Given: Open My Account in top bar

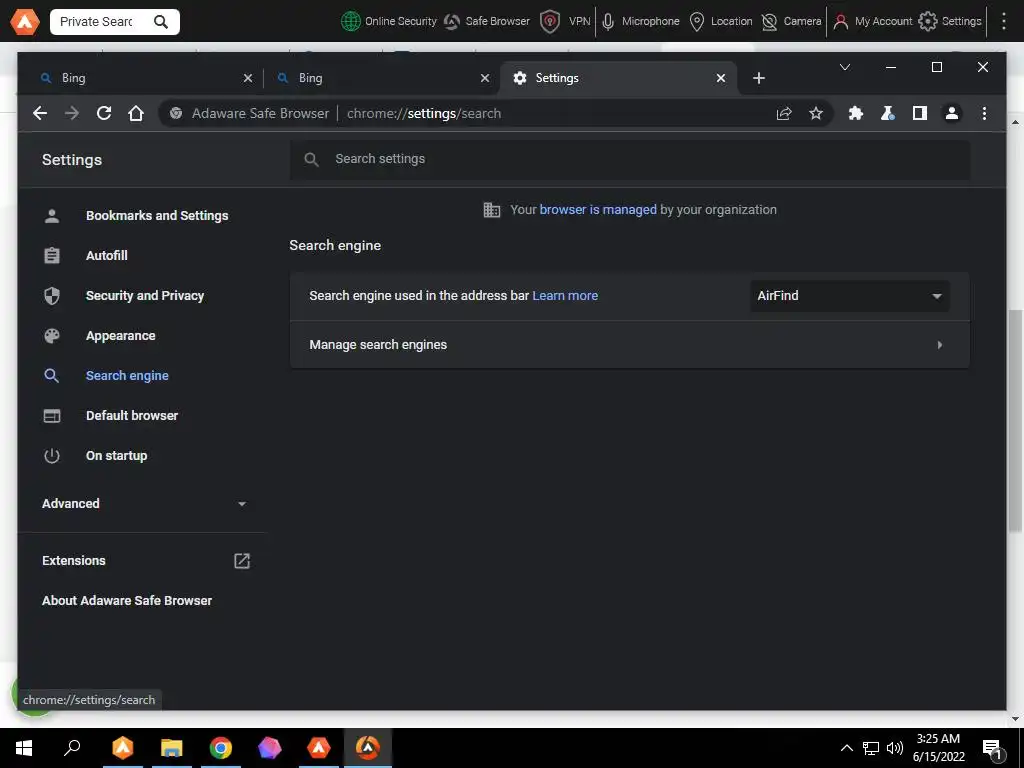Looking at the screenshot, I should pyautogui.click(x=872, y=22).
